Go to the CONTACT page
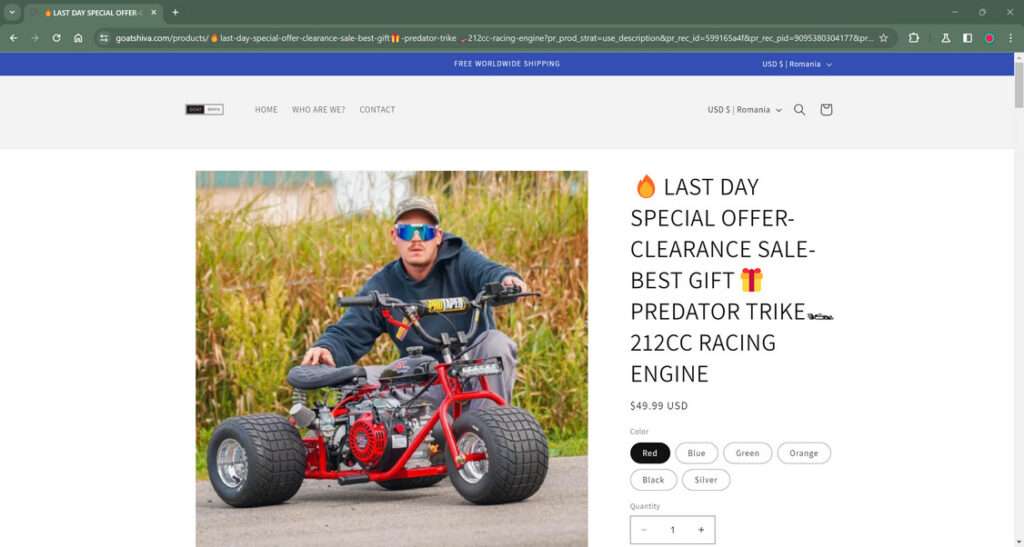 click(377, 110)
